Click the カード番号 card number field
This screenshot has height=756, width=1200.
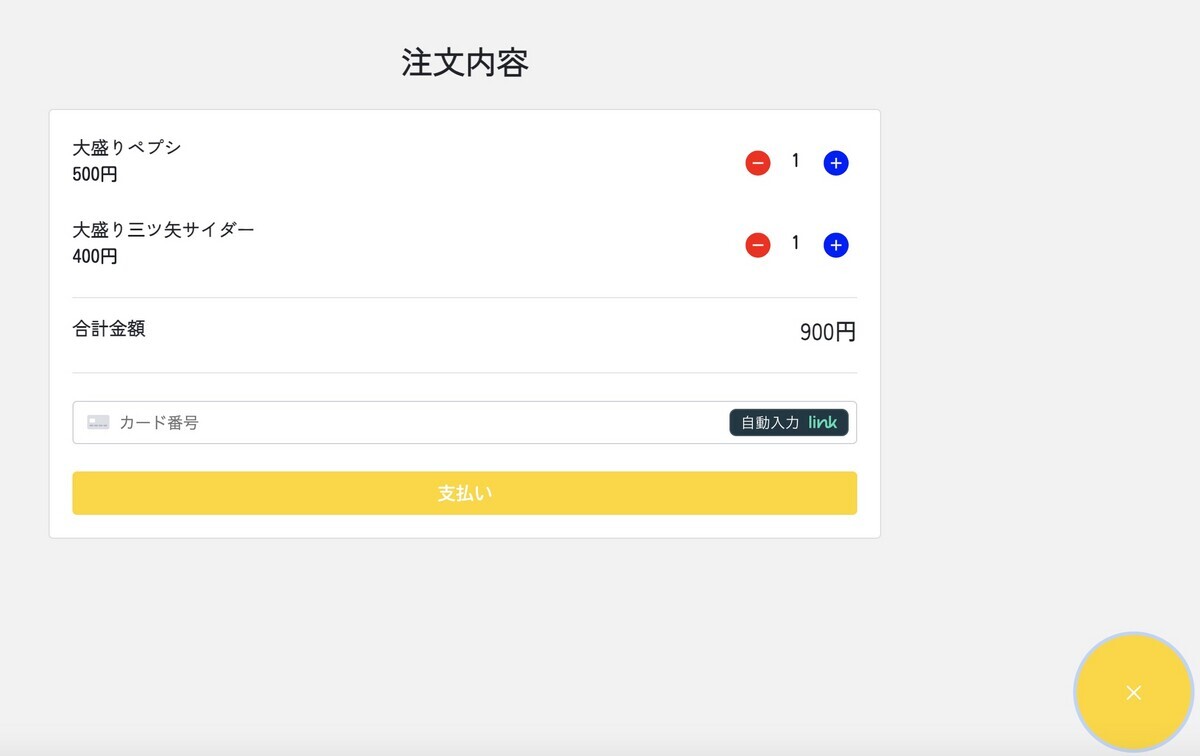[400, 422]
